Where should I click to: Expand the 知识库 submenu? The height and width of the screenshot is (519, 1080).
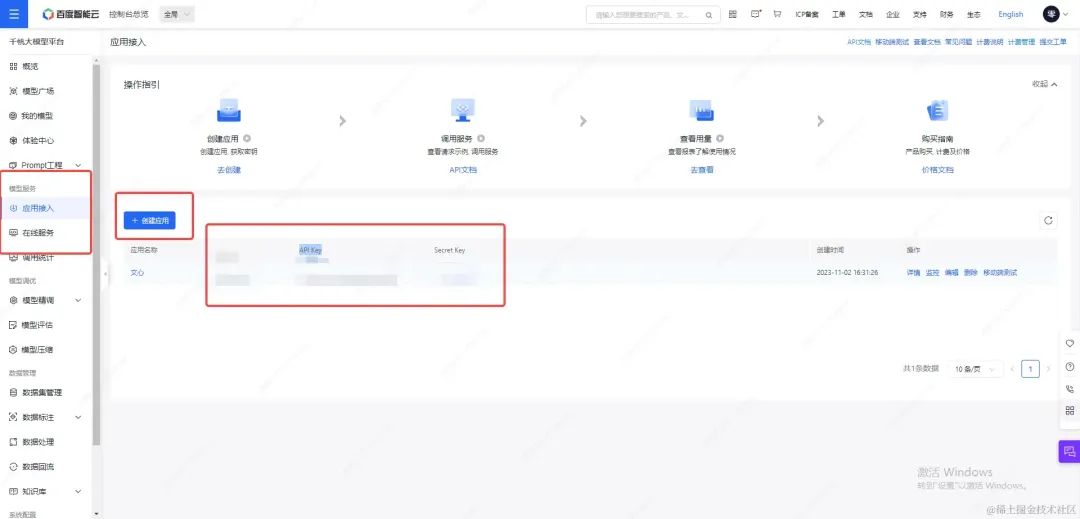[78, 491]
